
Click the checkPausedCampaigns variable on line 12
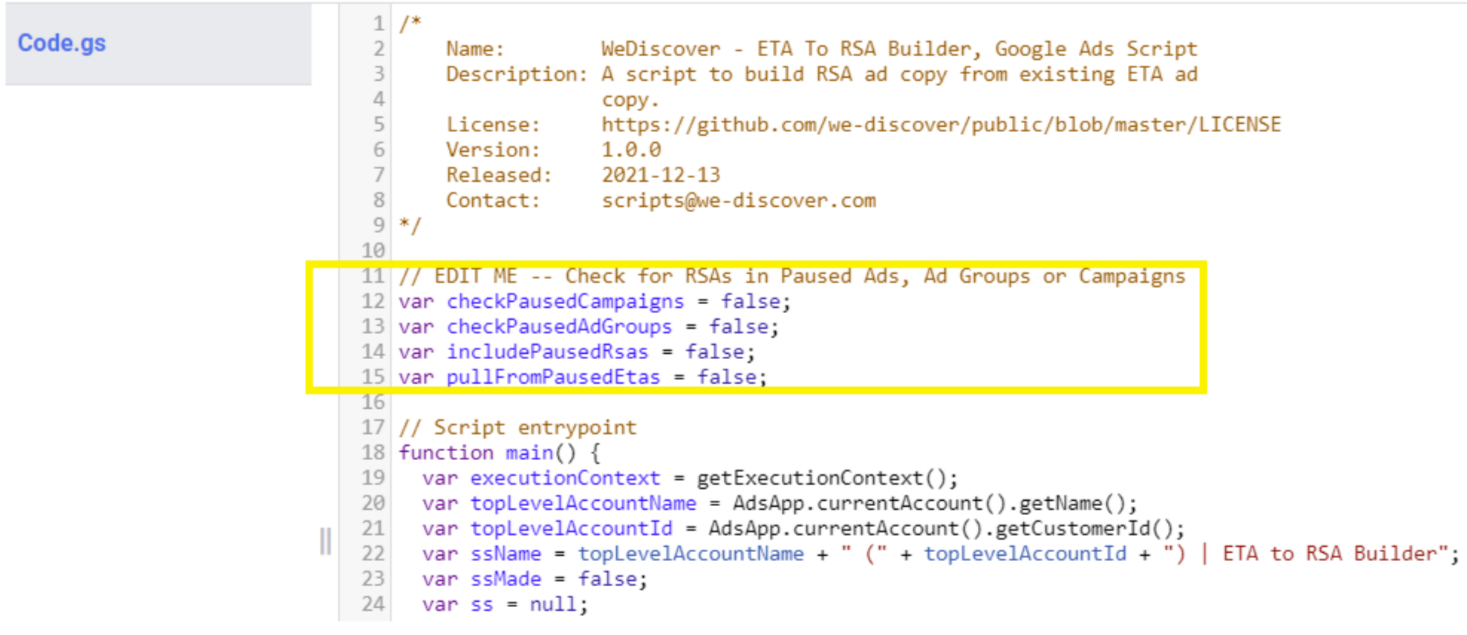(565, 301)
